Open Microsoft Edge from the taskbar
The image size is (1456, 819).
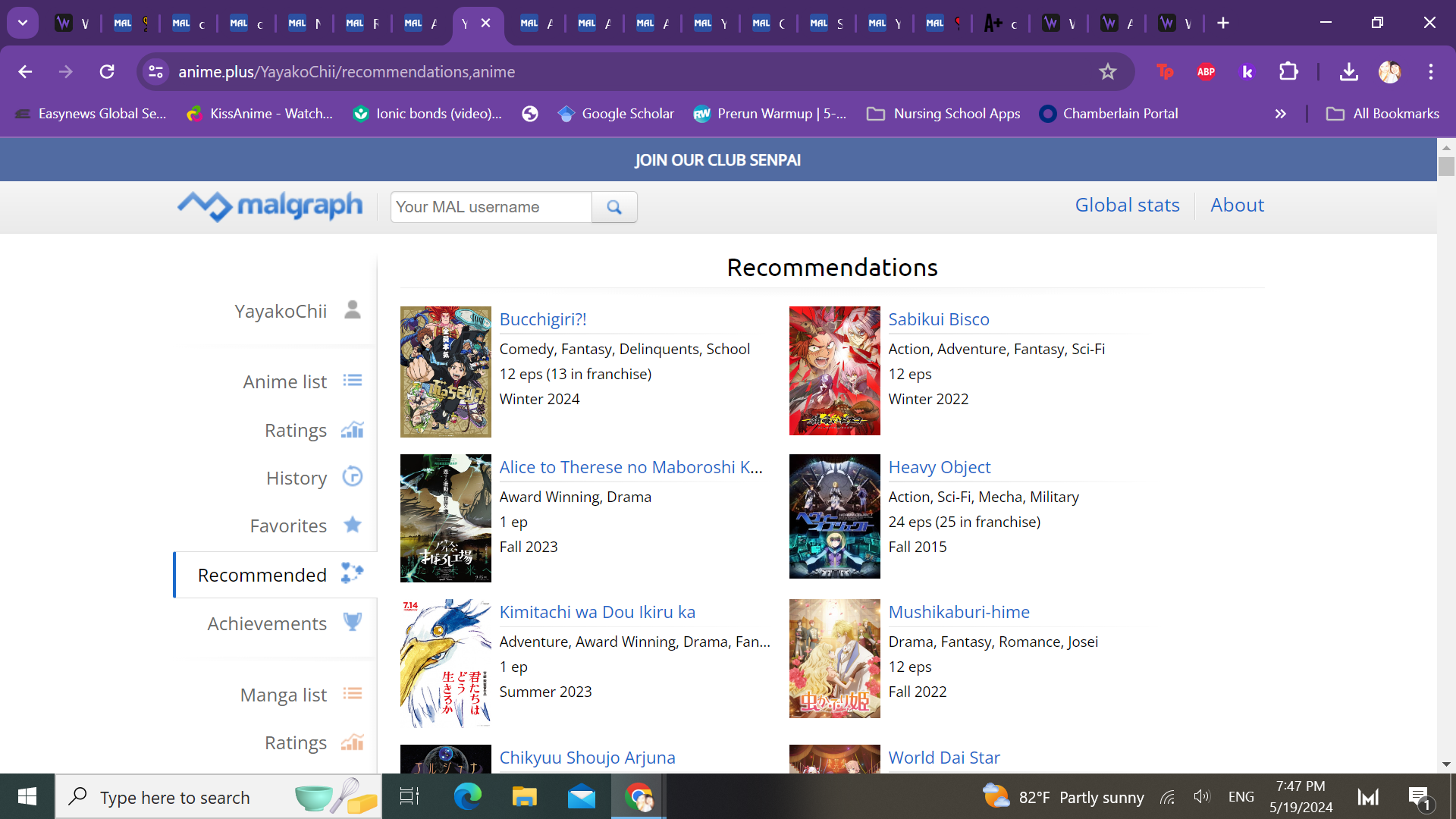point(467,797)
